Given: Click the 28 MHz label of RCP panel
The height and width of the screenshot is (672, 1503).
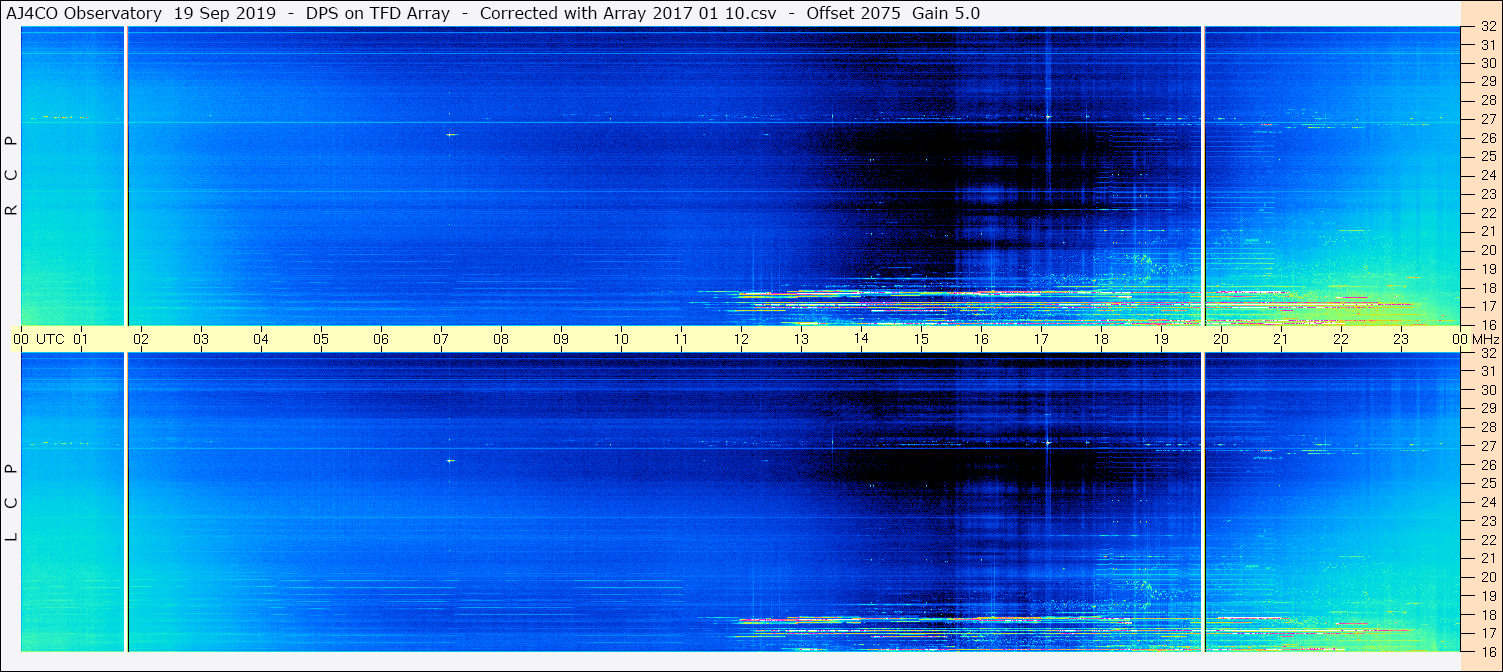Looking at the screenshot, I should [x=1487, y=101].
